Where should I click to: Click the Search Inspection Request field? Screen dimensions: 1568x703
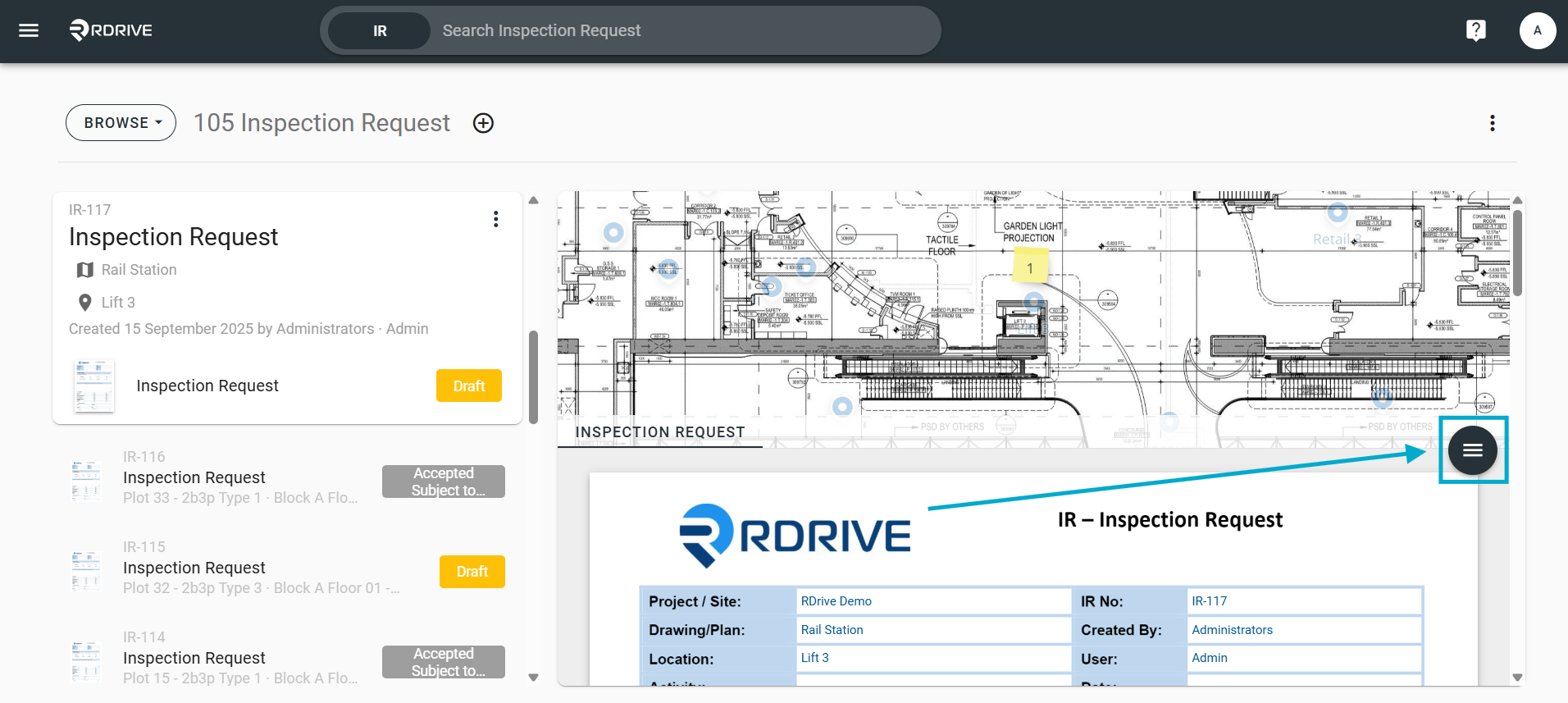pyautogui.click(x=681, y=30)
